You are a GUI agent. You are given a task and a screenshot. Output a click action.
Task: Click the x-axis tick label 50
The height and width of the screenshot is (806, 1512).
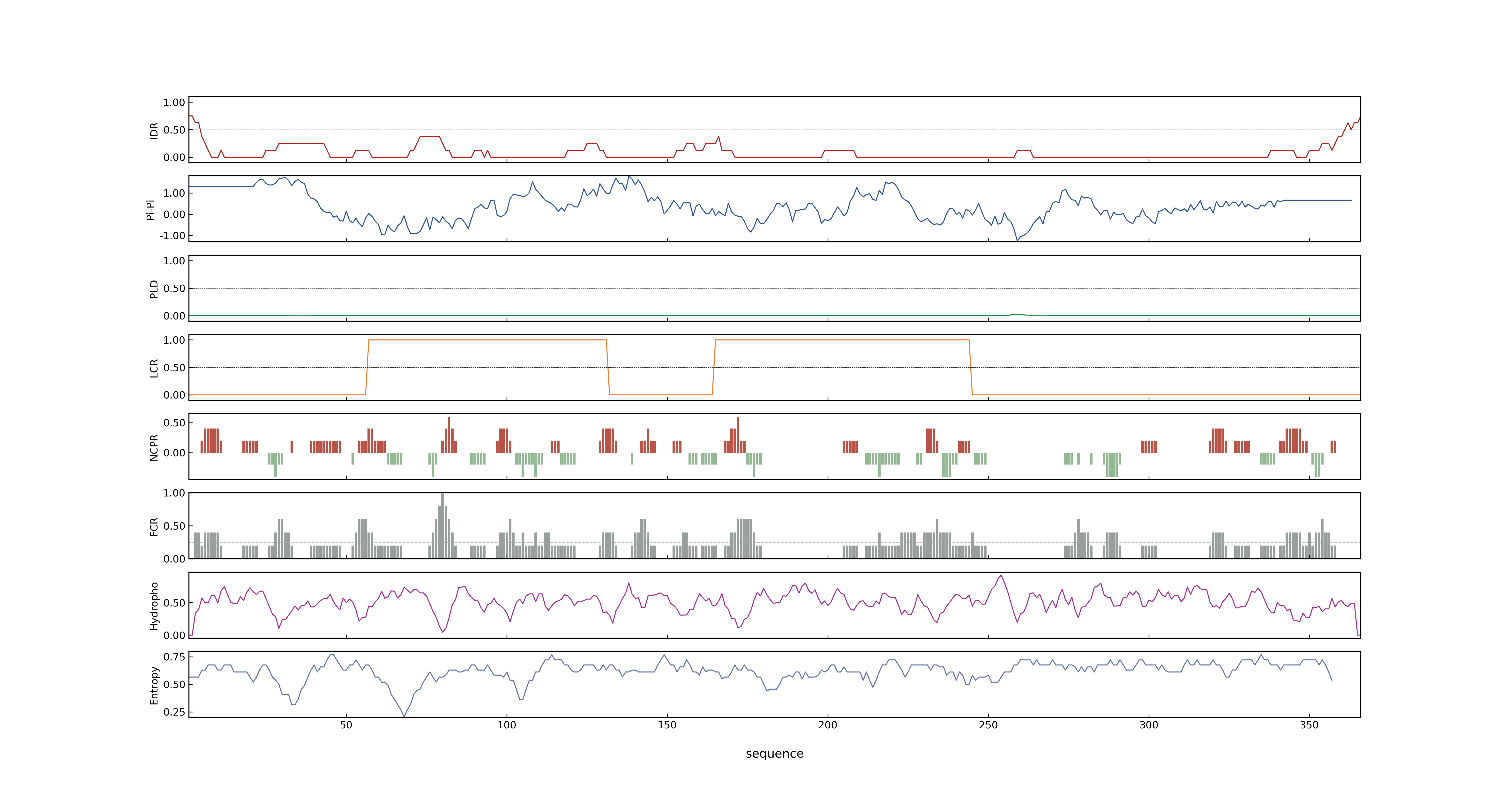coord(346,725)
